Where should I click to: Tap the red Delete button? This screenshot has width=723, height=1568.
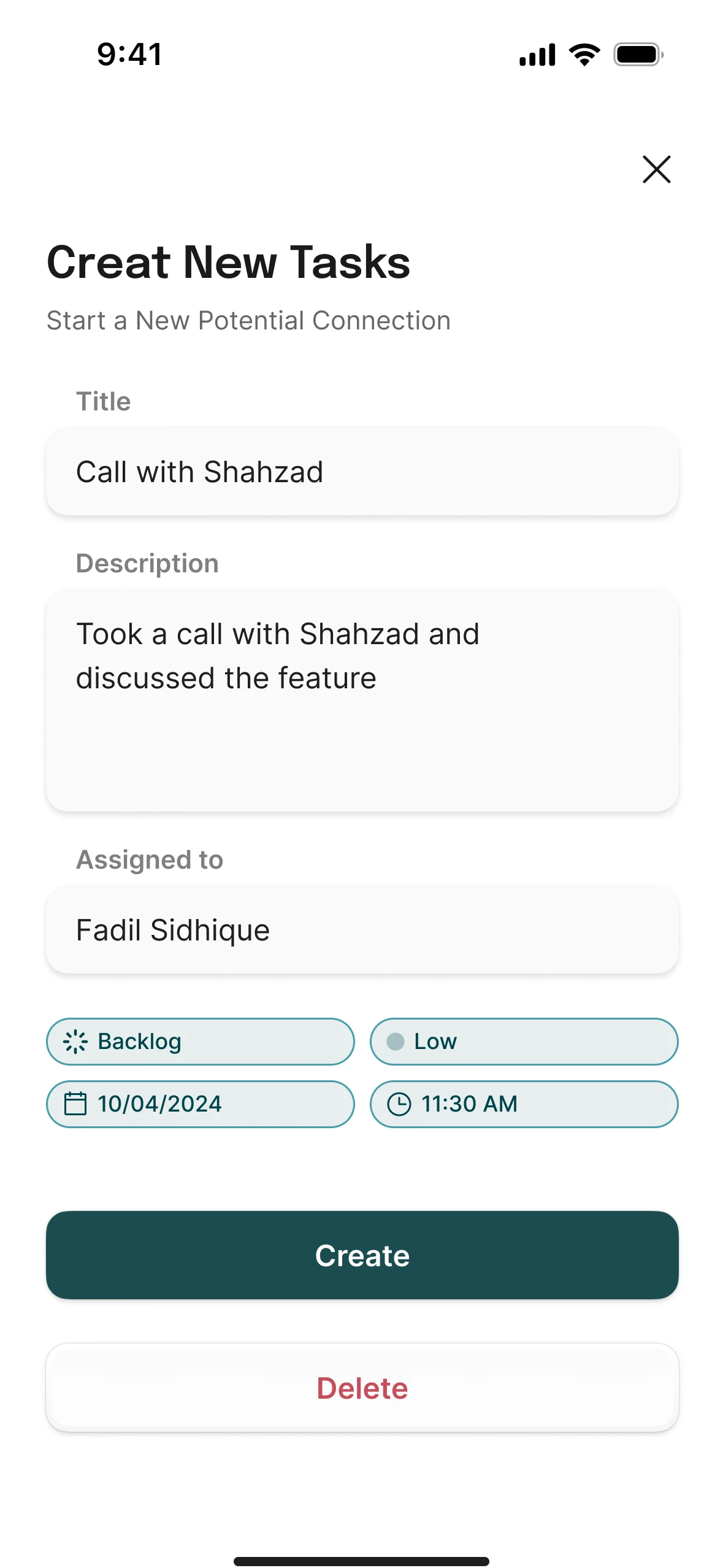point(362,1388)
